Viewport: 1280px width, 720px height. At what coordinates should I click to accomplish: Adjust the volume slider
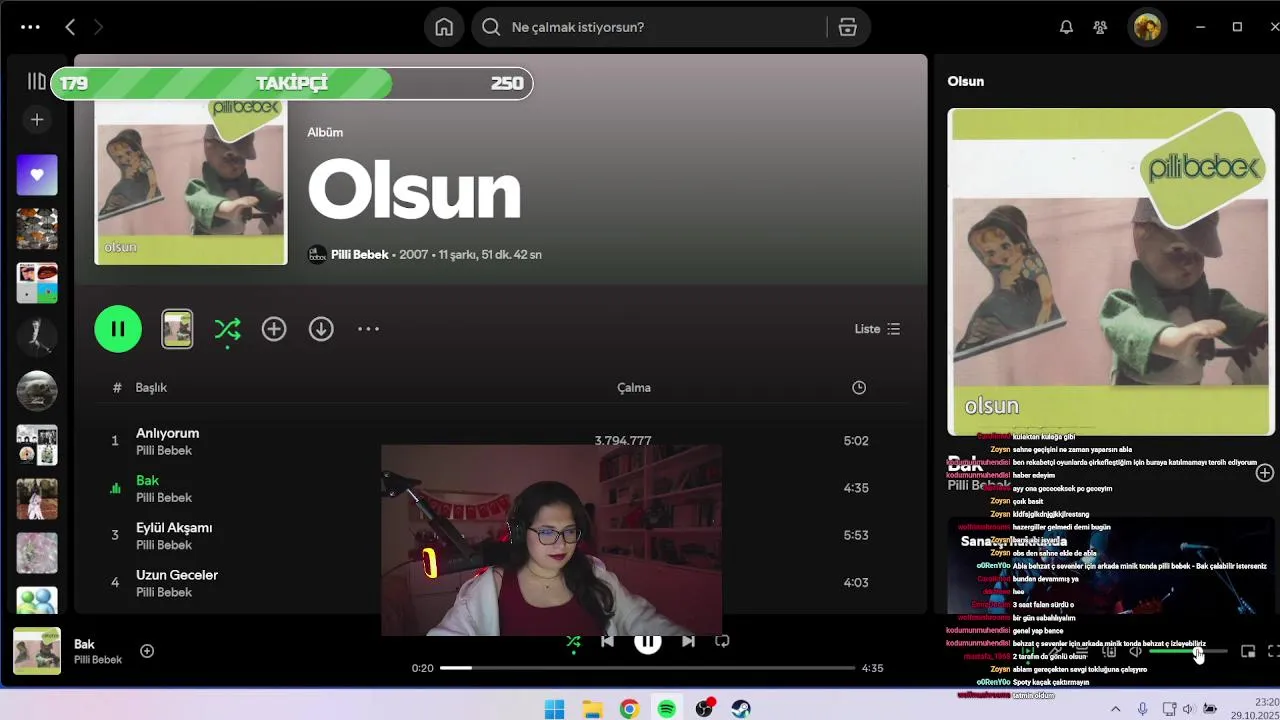coord(1188,652)
